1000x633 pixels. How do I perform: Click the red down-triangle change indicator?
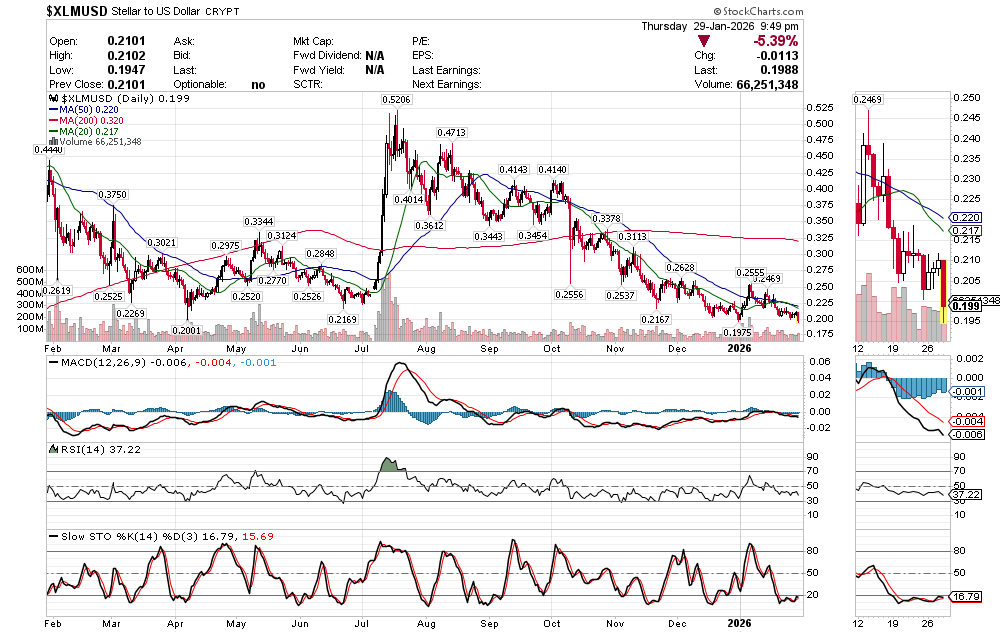coord(704,41)
